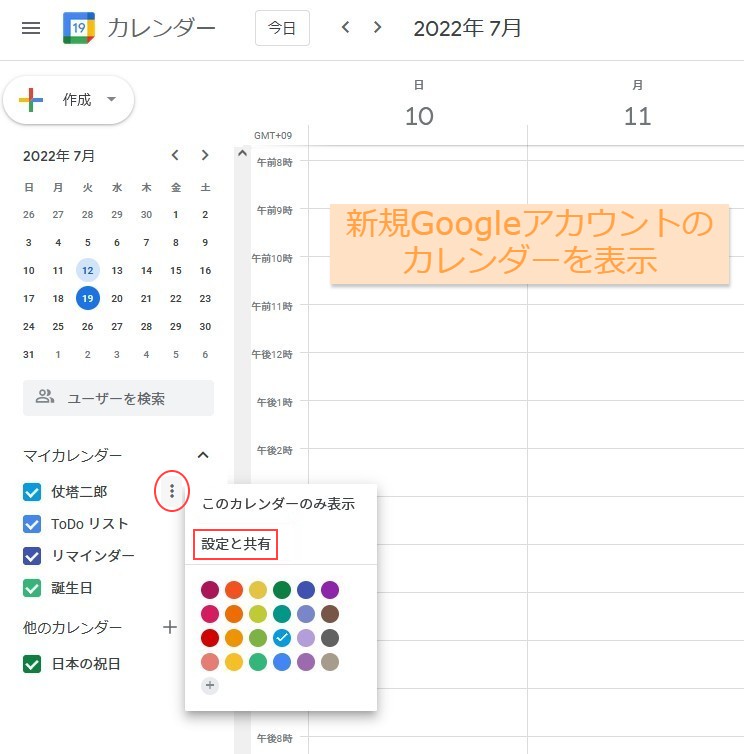Pick the salmon pink swatch in bottom row
Viewport: 744px width, 754px height.
(210, 662)
